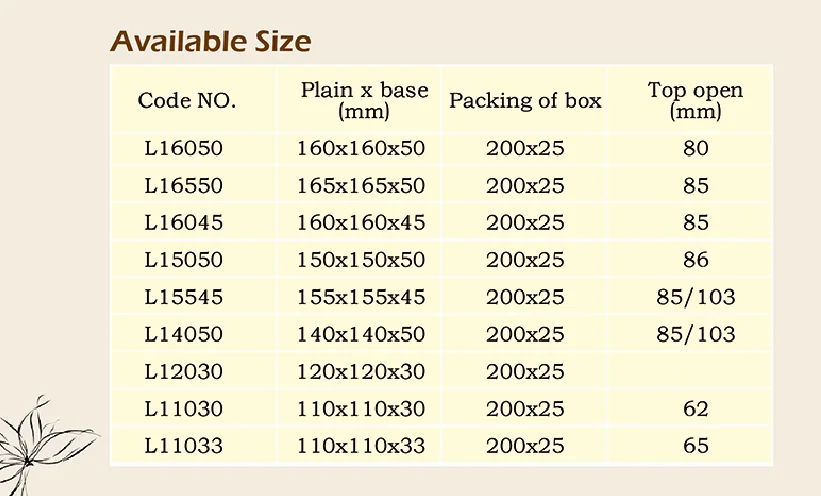Select the Top open value 62
The height and width of the screenshot is (496, 821).
pos(696,408)
